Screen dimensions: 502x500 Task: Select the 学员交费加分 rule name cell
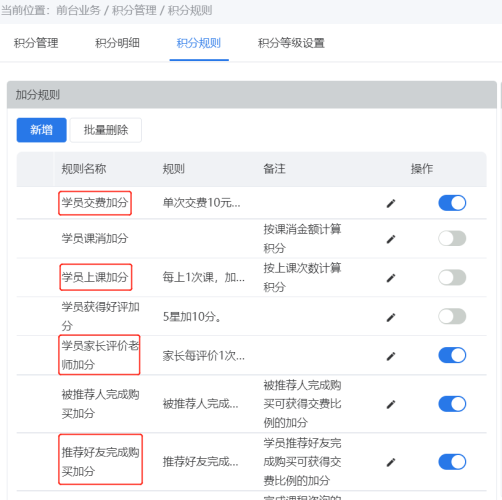(x=95, y=203)
